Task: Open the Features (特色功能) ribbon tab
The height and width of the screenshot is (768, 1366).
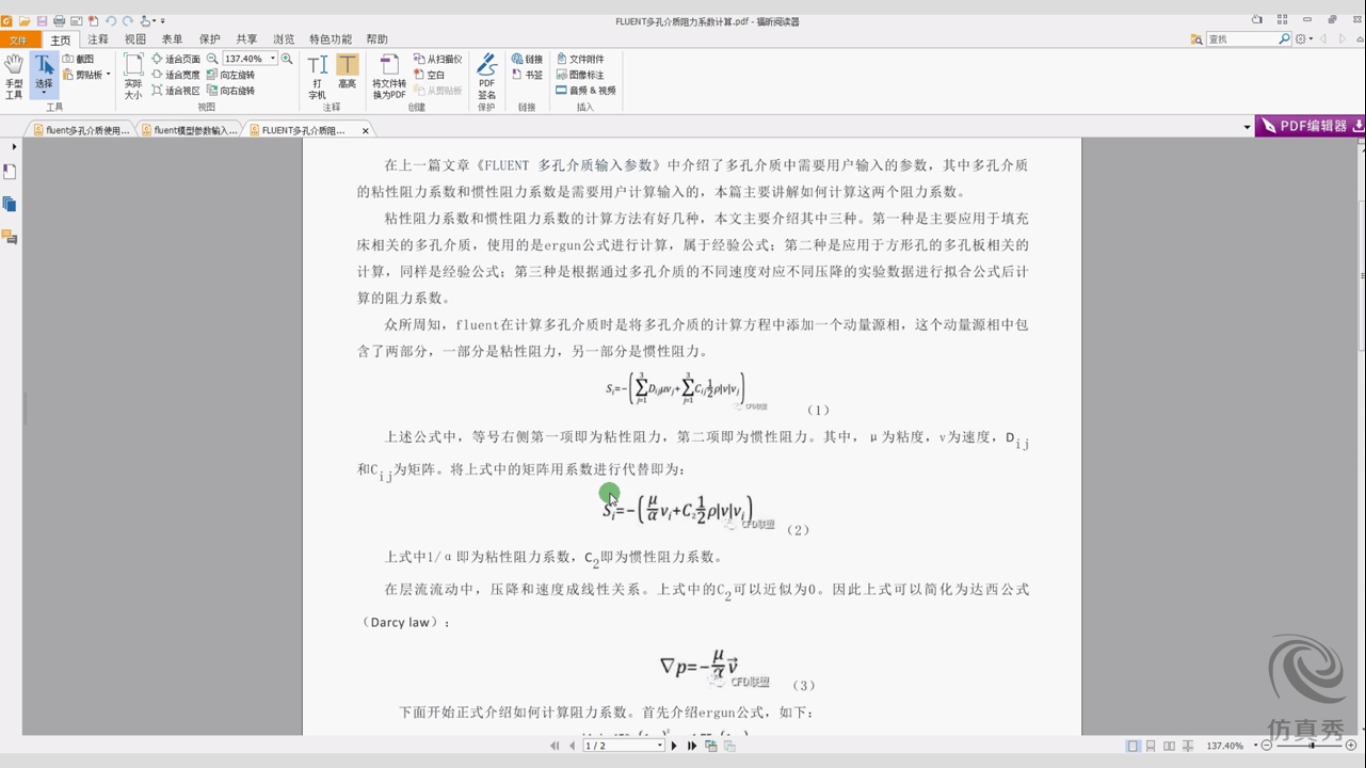Action: (330, 39)
